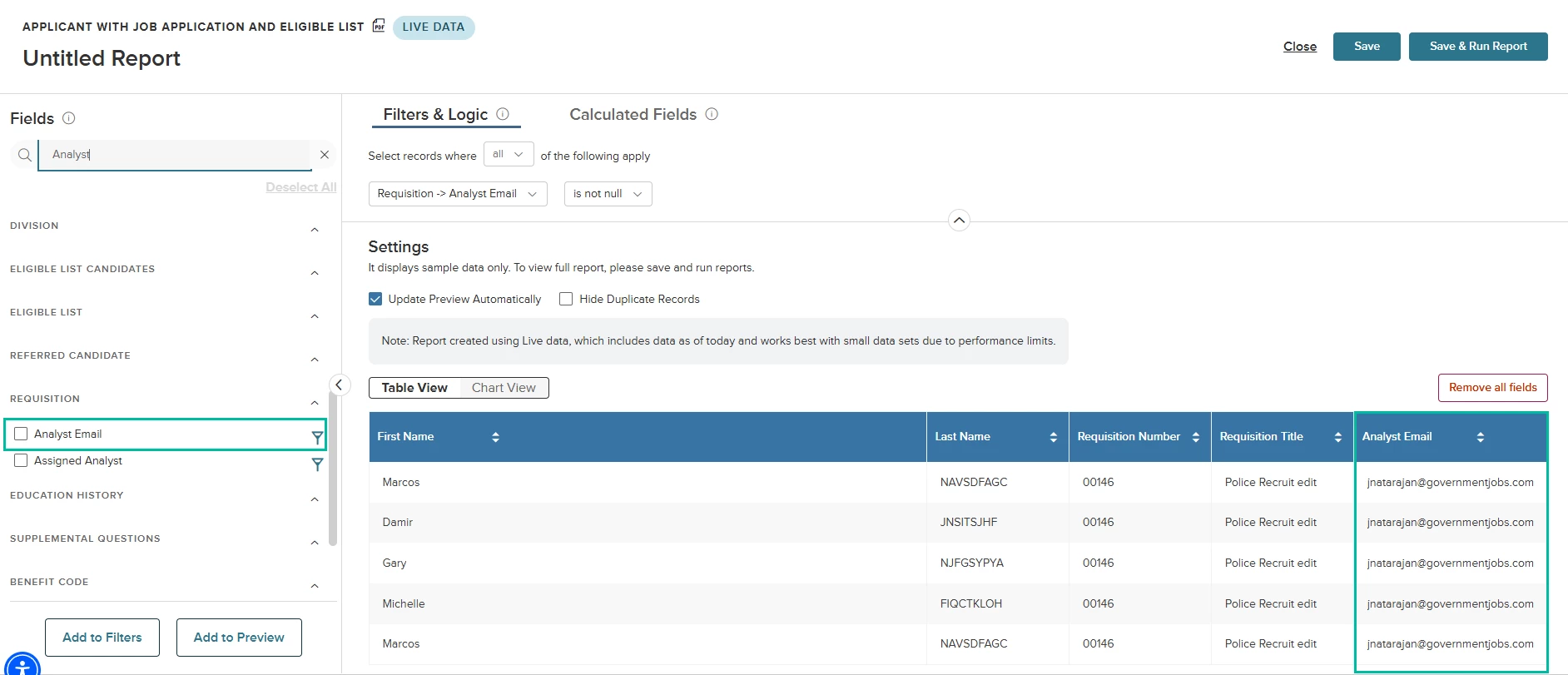Check the Assigned Analyst field checkbox
1568x675 pixels.
pyautogui.click(x=21, y=460)
